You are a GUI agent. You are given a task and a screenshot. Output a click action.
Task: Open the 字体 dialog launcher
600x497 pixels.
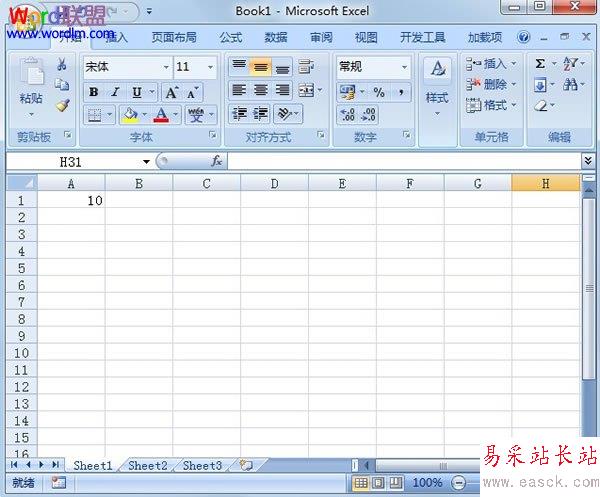pyautogui.click(x=213, y=135)
